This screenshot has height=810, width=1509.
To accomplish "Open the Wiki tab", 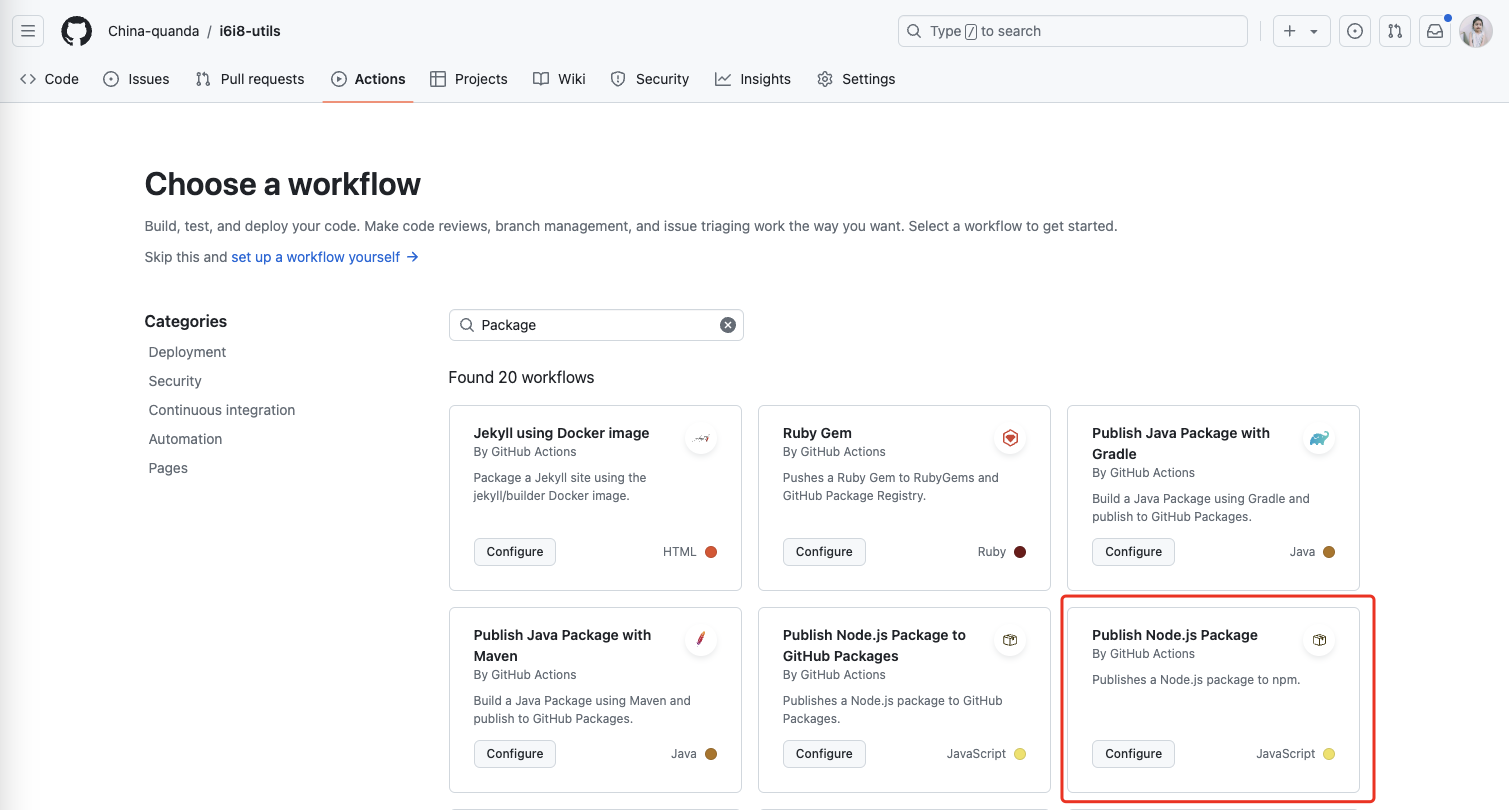I will pos(560,79).
